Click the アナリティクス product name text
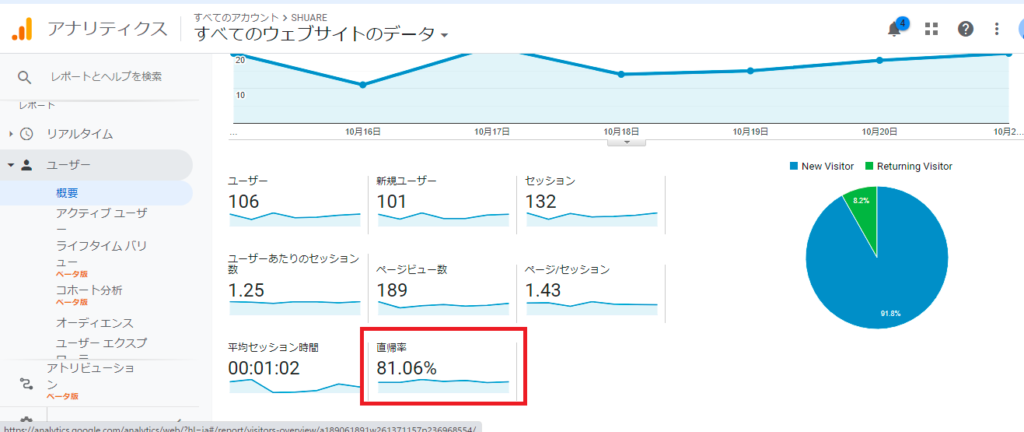This screenshot has width=1024, height=432. click(107, 29)
